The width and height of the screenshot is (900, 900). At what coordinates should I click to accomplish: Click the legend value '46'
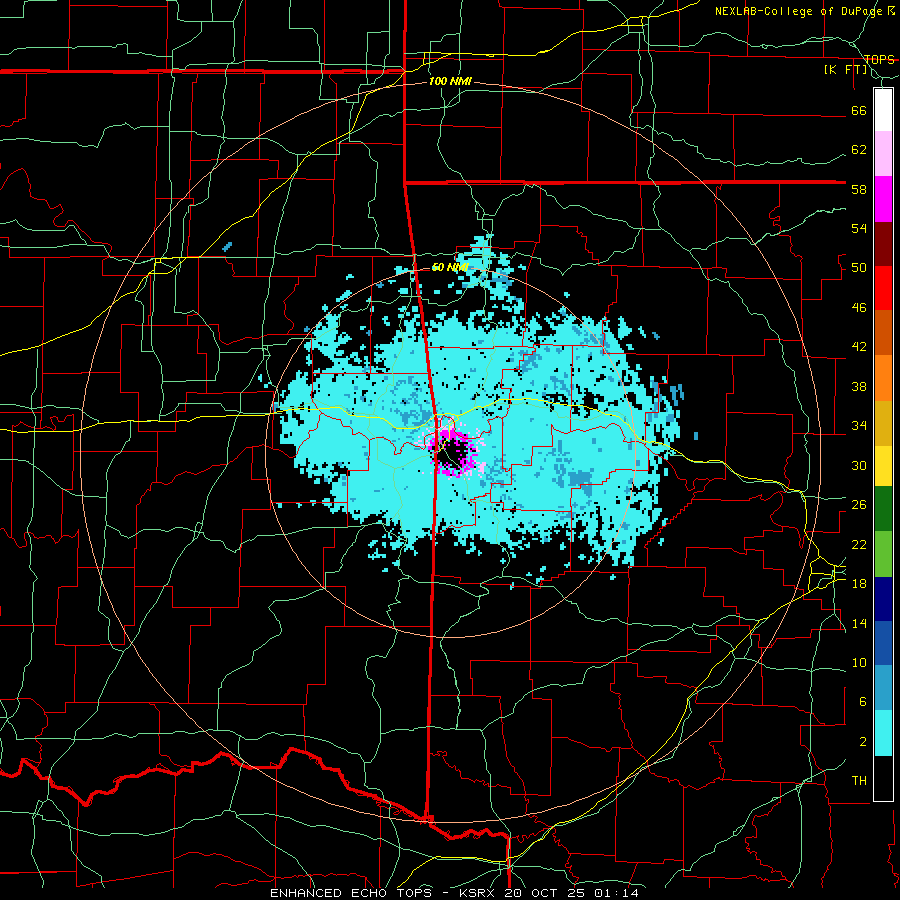point(859,308)
